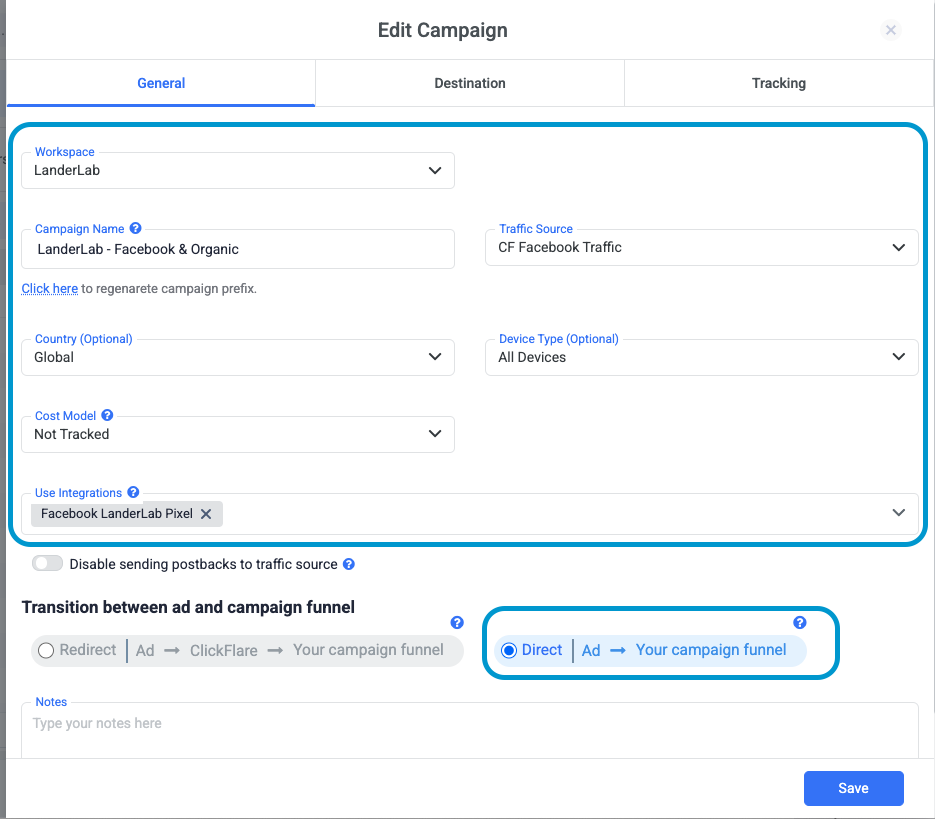Open the Workspace dropdown

[x=238, y=171]
